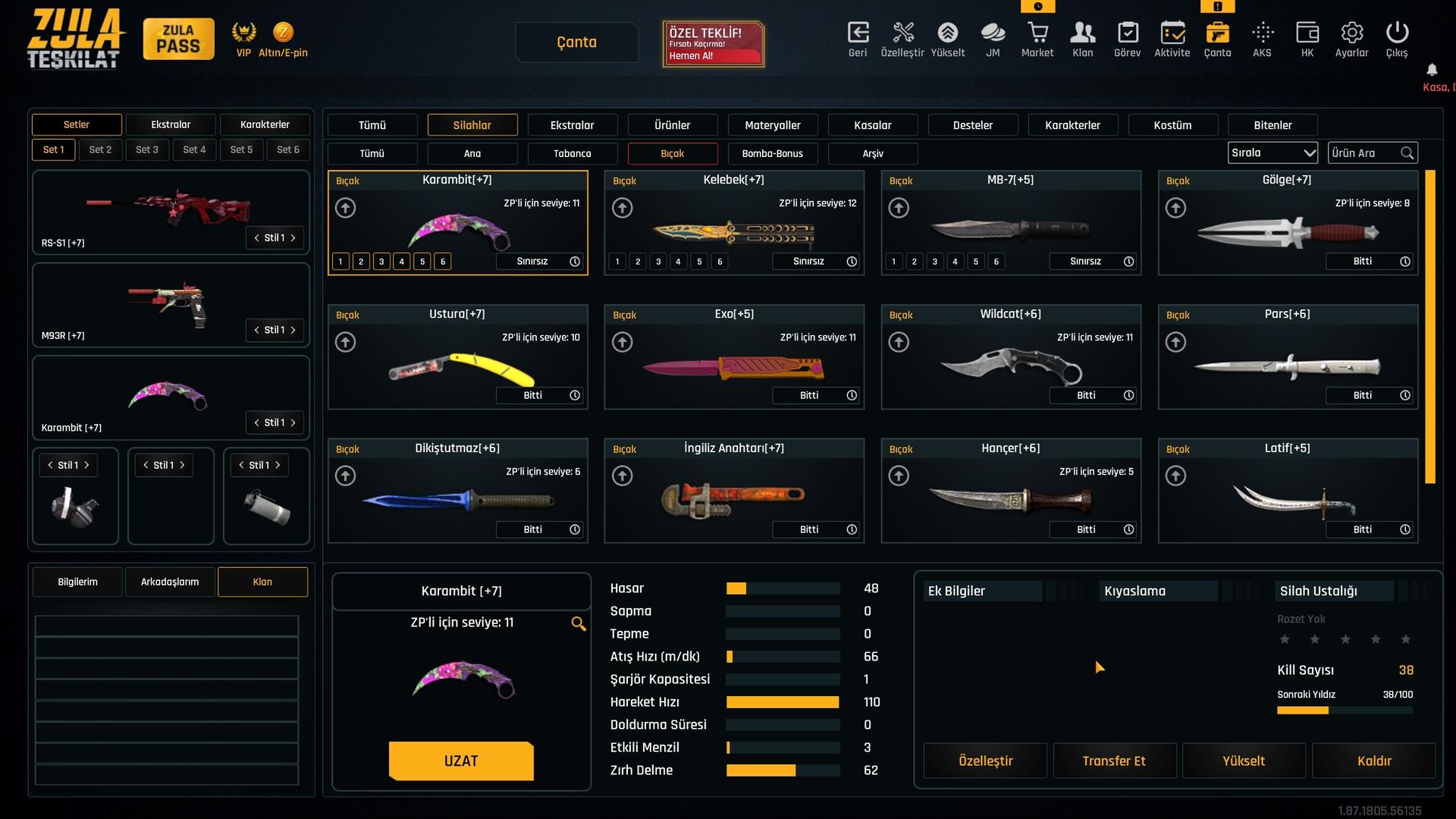Click previous style arrow for M93R

coord(256,331)
